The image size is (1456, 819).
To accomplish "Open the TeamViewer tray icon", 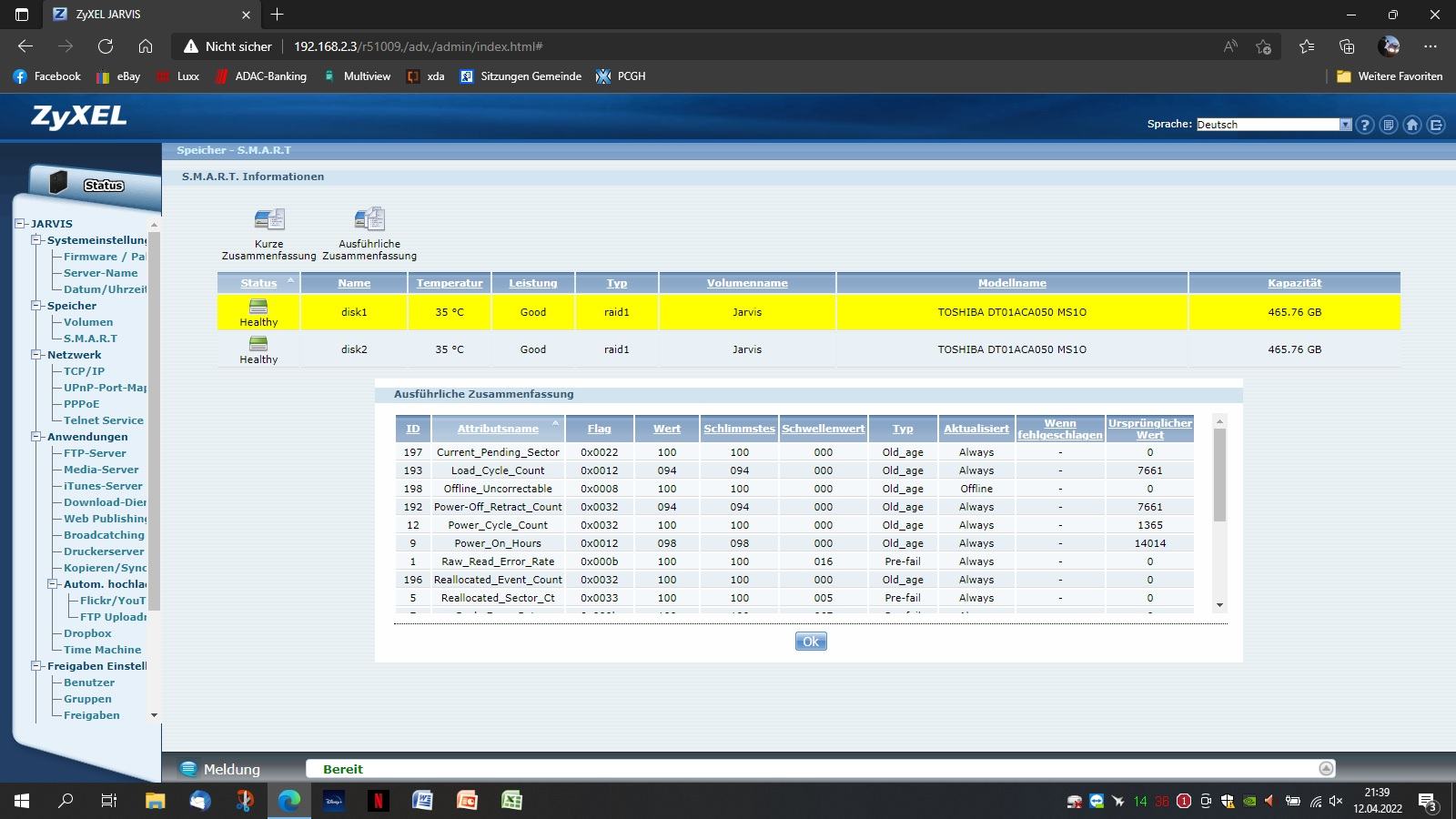I will coord(1096,802).
